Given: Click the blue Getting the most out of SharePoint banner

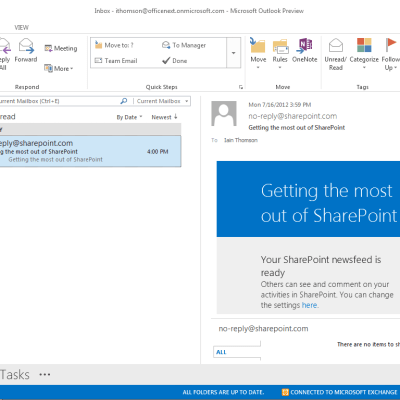Looking at the screenshot, I should coord(308,199).
